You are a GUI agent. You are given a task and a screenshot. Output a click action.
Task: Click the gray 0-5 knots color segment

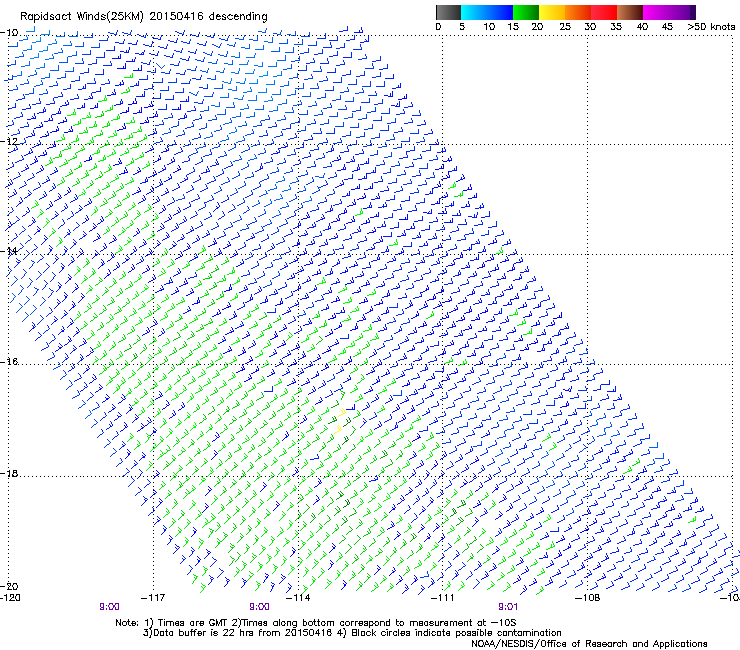pyautogui.click(x=448, y=12)
